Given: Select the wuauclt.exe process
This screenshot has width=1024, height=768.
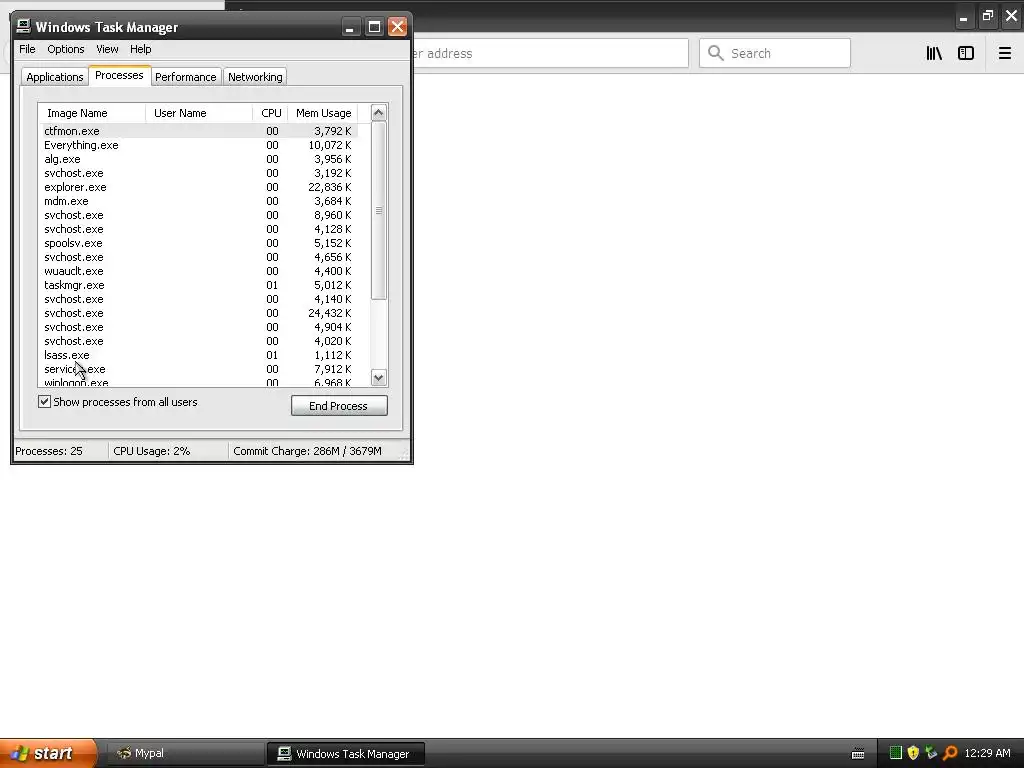Looking at the screenshot, I should tap(198, 271).
